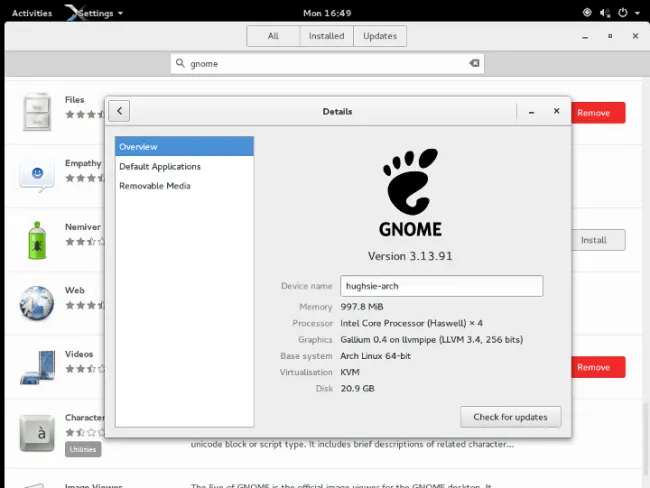Click the Activities button

32,13
